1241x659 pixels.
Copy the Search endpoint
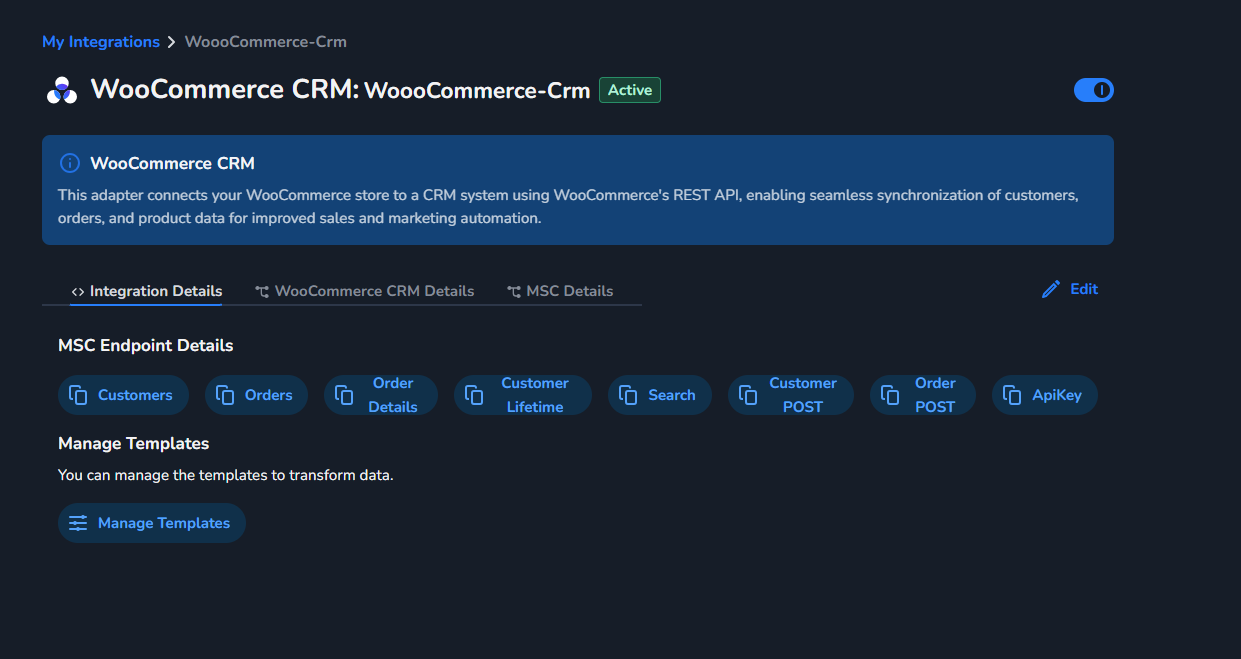[660, 395]
